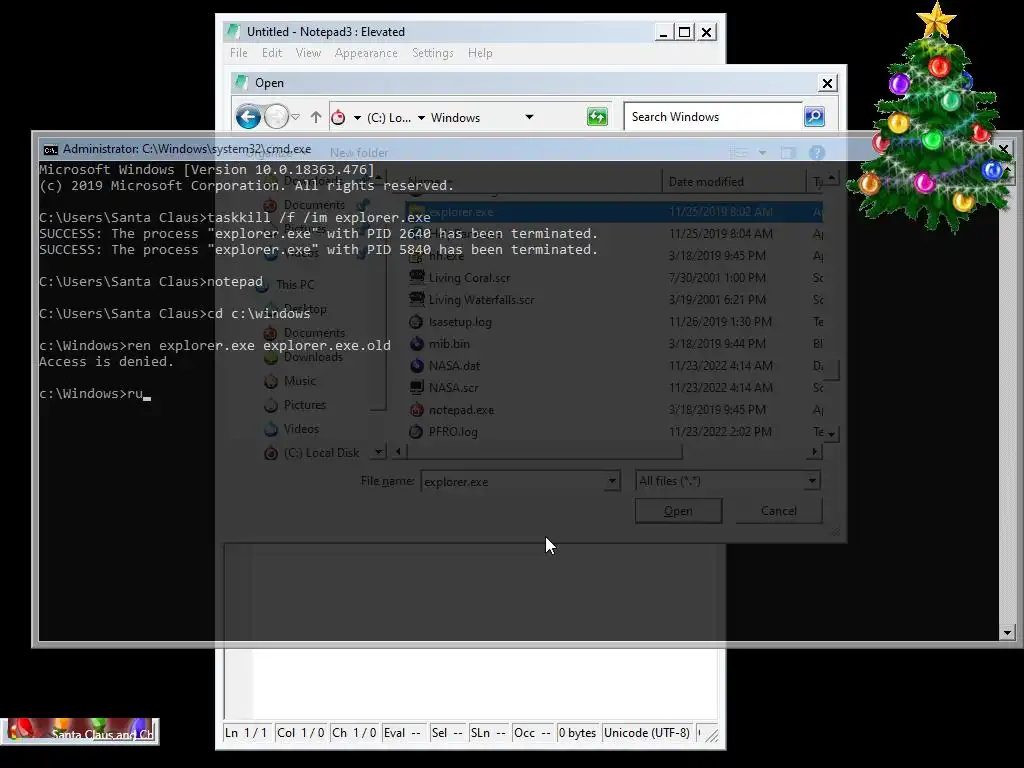Select This PC in navigation pane
The image size is (1024, 768).
pyautogui.click(x=295, y=285)
